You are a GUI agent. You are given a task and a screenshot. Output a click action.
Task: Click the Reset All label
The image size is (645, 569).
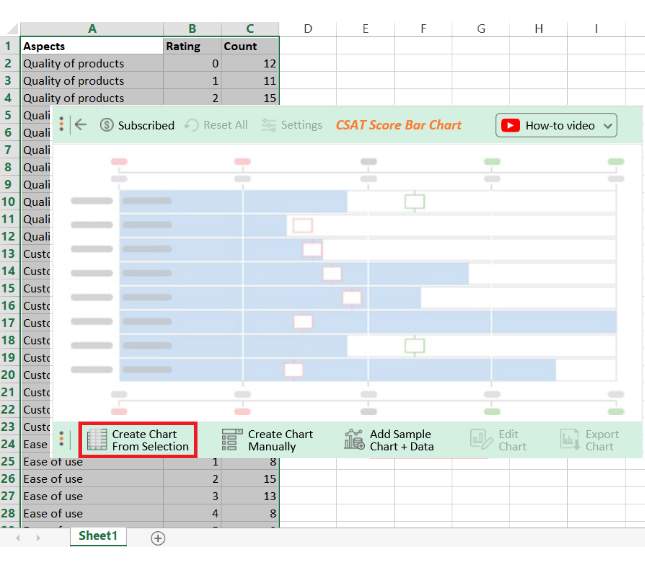tap(225, 125)
